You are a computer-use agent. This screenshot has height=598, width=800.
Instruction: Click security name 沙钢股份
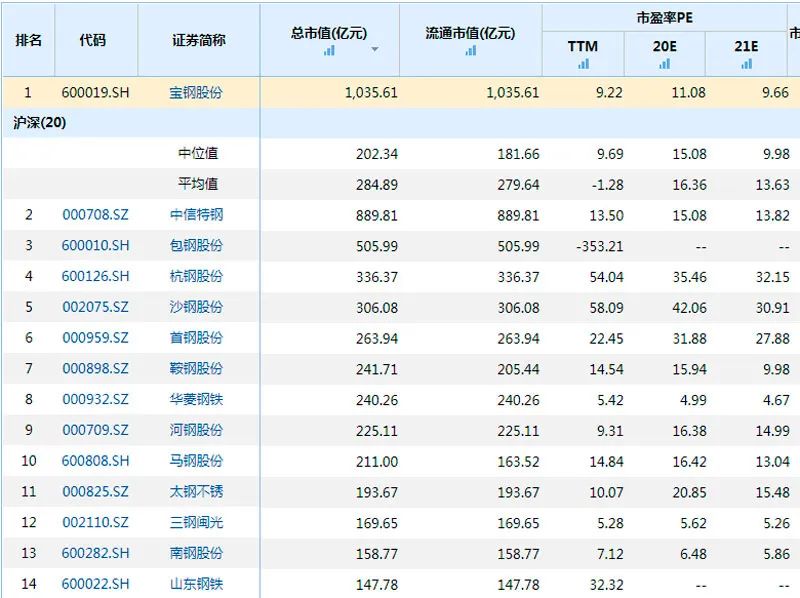click(x=196, y=307)
